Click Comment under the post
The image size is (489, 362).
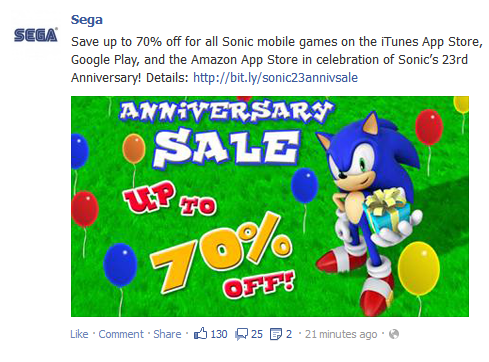121,334
